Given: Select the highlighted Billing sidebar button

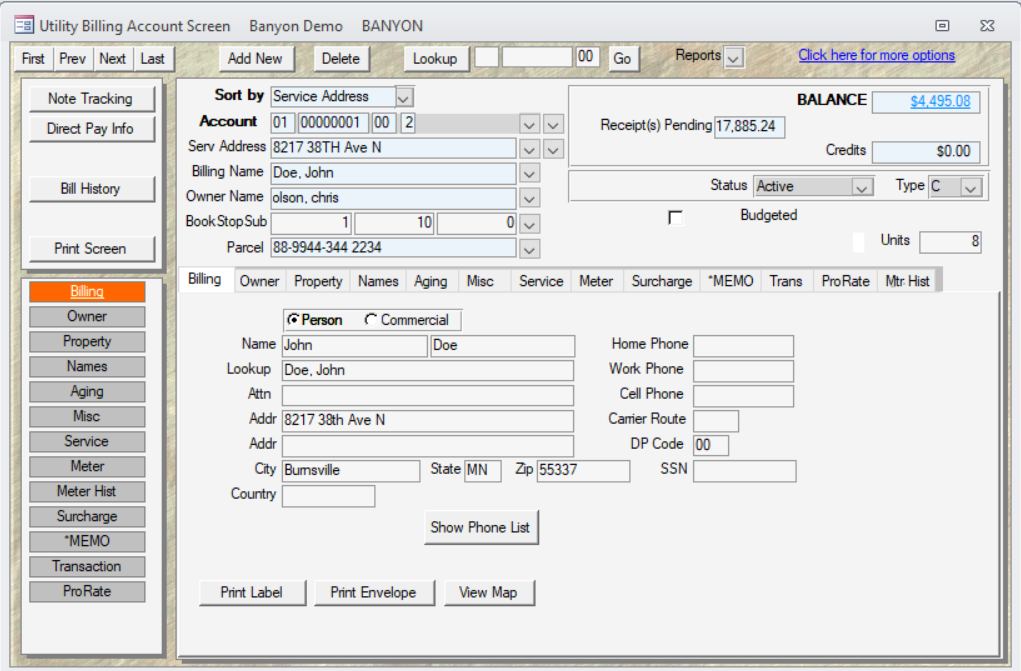Looking at the screenshot, I should pos(87,291).
